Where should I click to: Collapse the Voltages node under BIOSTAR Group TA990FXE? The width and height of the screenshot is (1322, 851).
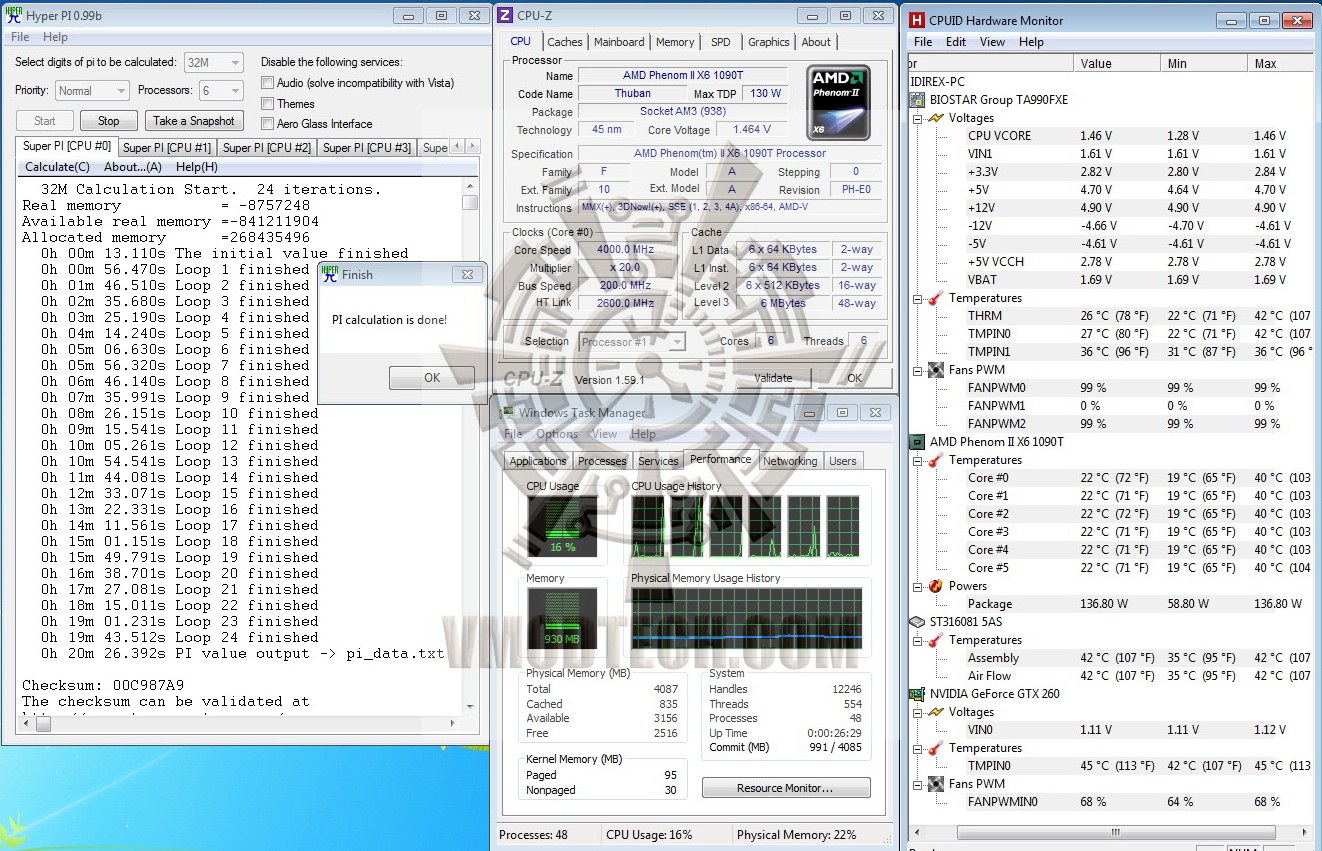coord(918,118)
